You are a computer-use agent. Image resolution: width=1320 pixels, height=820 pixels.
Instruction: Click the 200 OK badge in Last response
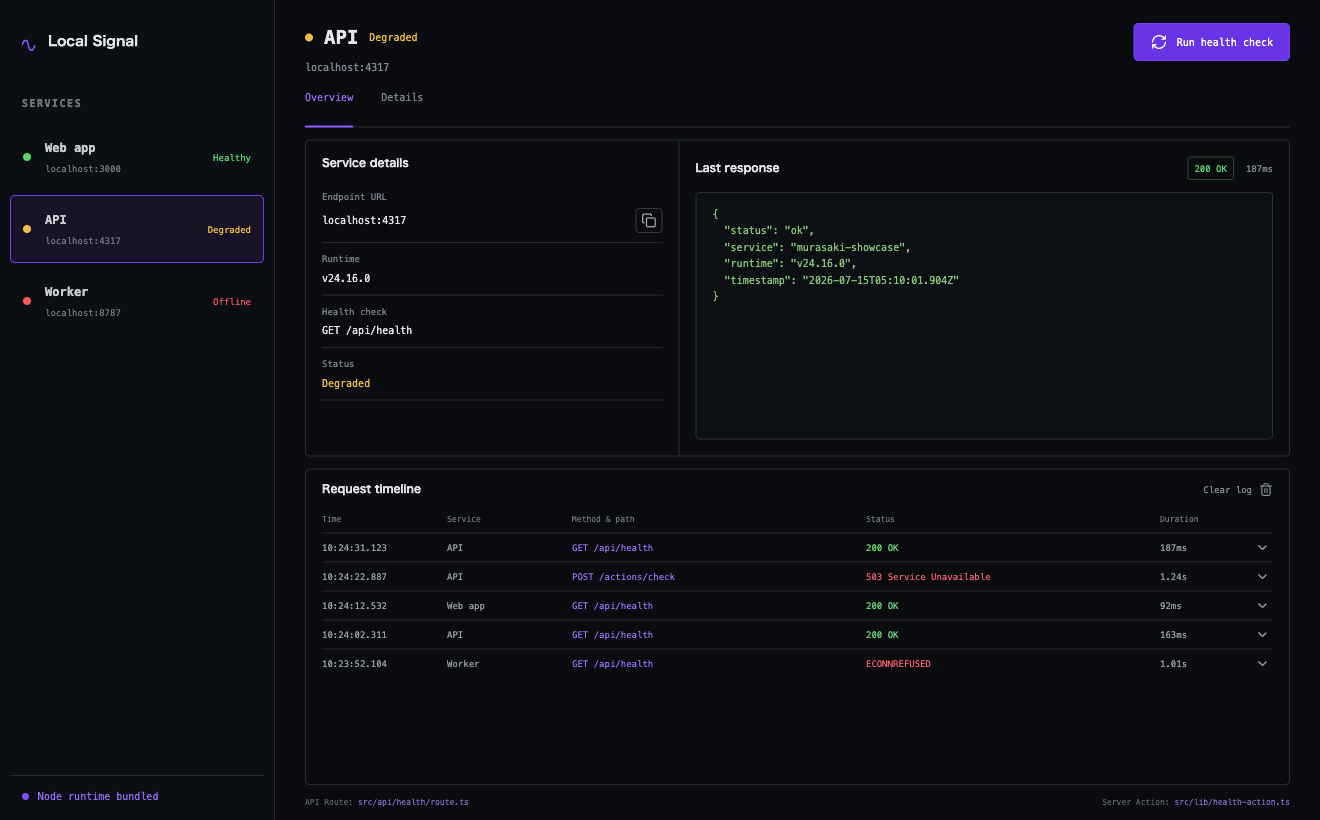point(1210,169)
